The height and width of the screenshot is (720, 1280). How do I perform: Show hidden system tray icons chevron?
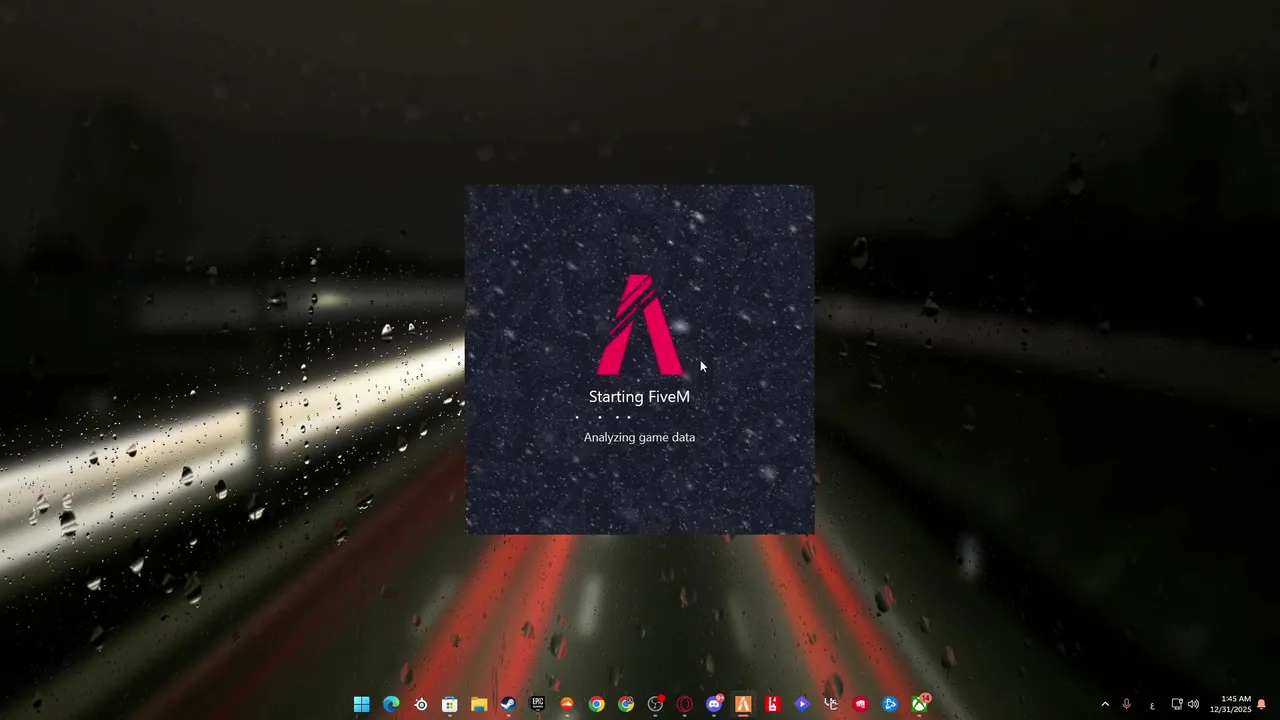[1105, 704]
